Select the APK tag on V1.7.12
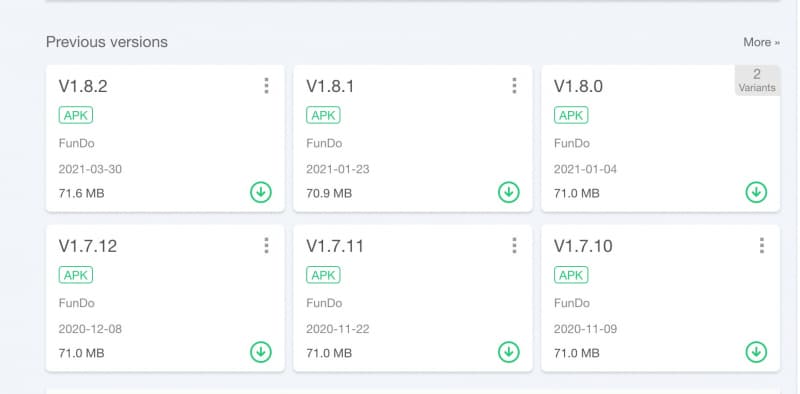 click(x=76, y=275)
